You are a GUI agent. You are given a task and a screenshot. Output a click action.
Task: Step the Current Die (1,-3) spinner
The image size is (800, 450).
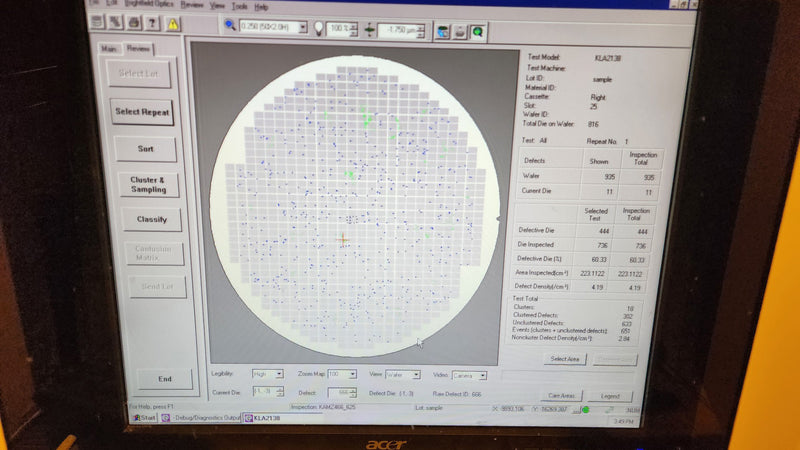[280, 392]
